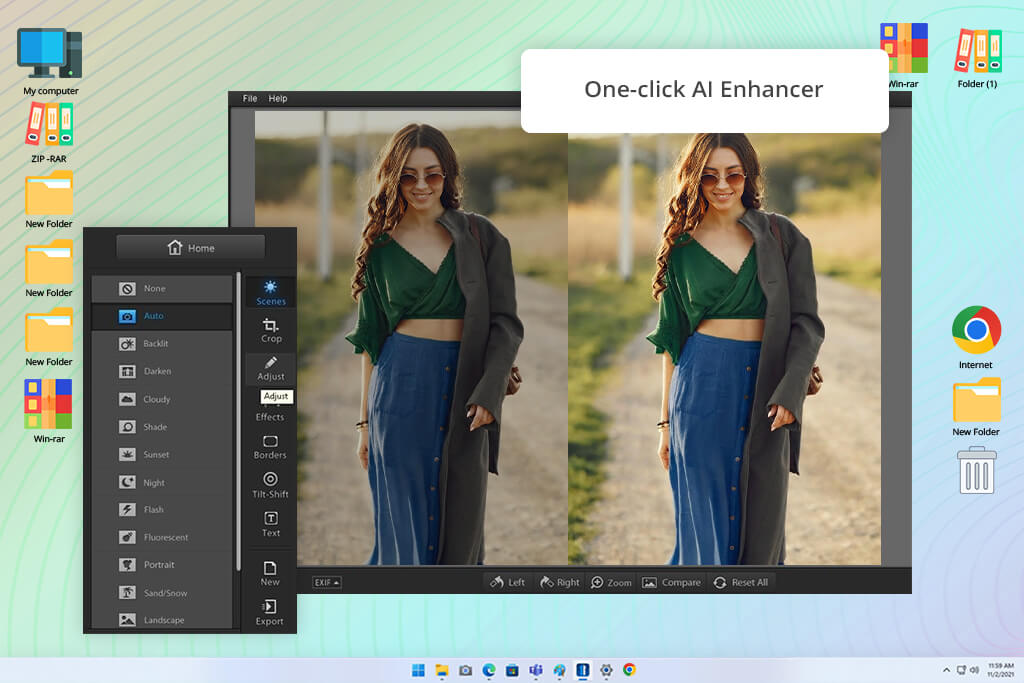Rotate image Right
This screenshot has height=683, width=1024.
(x=560, y=582)
